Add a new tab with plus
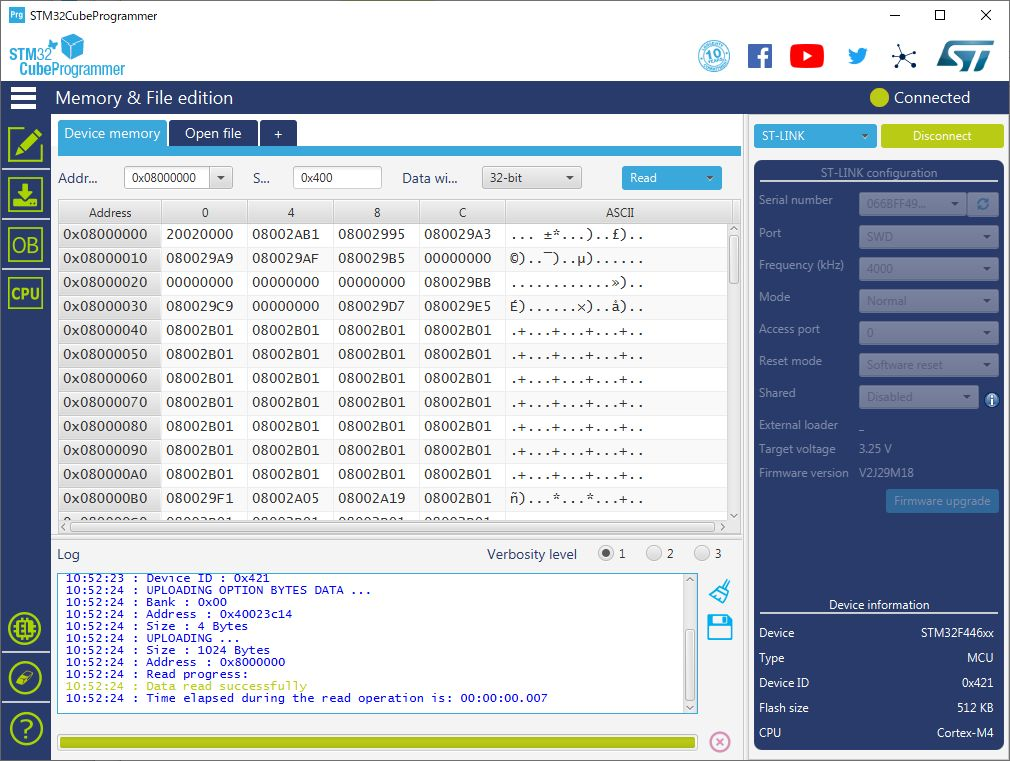1010x761 pixels. click(x=278, y=133)
